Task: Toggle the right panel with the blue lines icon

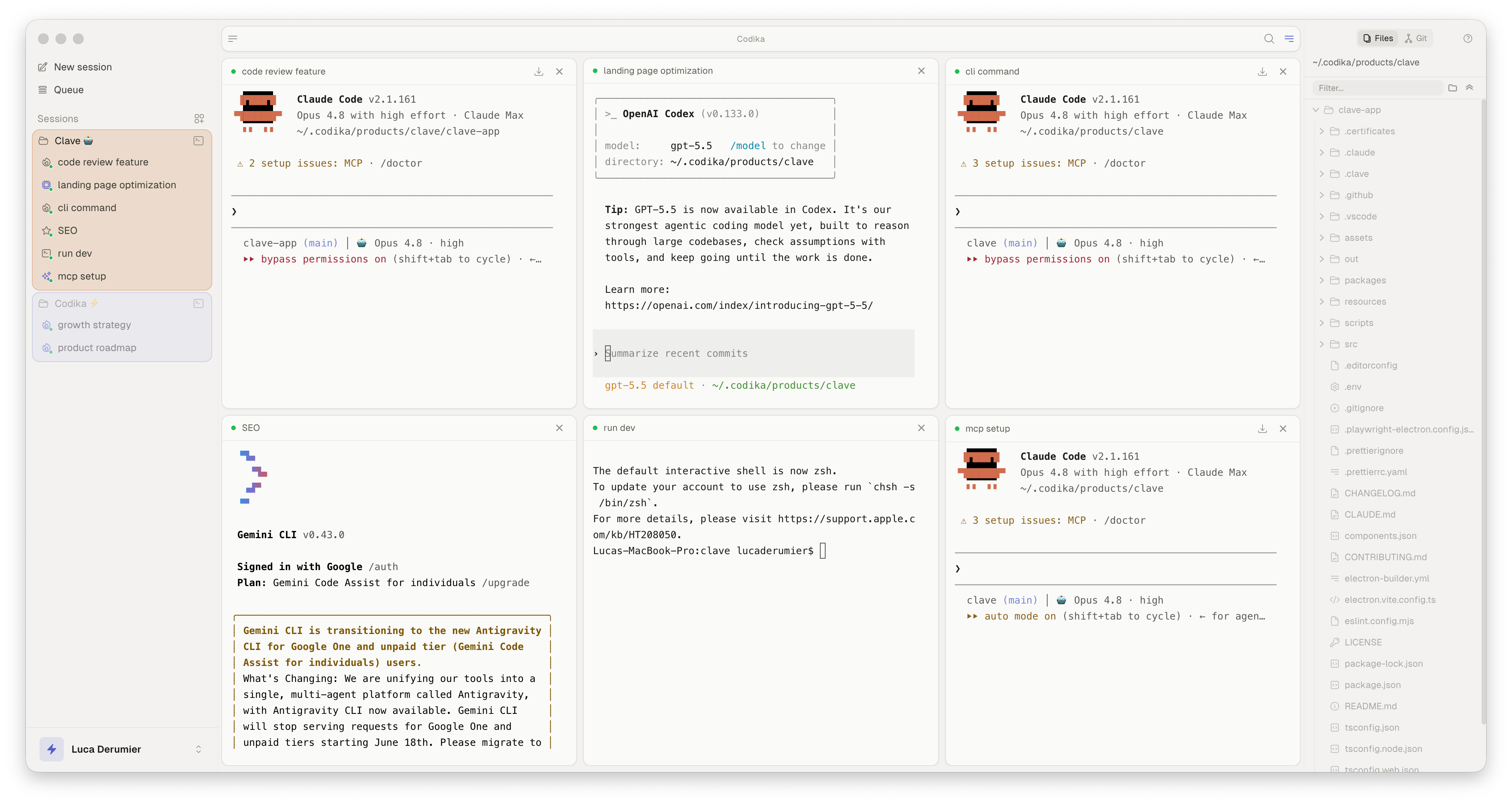Action: pos(1289,39)
